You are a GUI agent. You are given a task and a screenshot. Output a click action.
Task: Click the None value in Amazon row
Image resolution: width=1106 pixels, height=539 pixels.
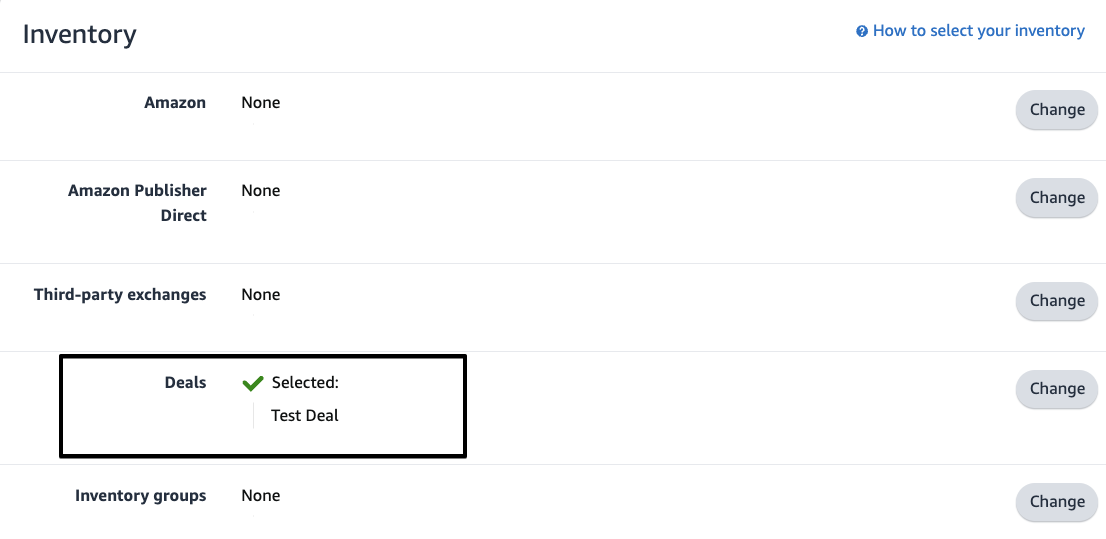(260, 103)
